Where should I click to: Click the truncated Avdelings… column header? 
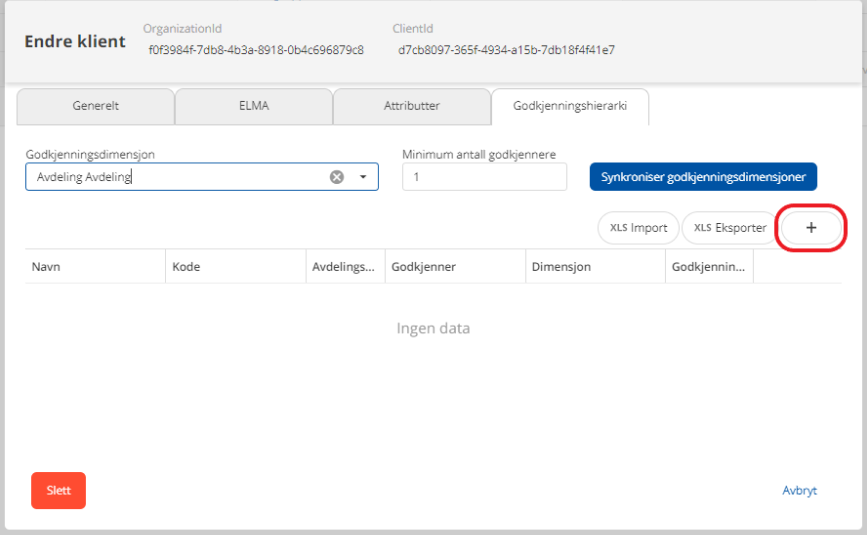345,267
